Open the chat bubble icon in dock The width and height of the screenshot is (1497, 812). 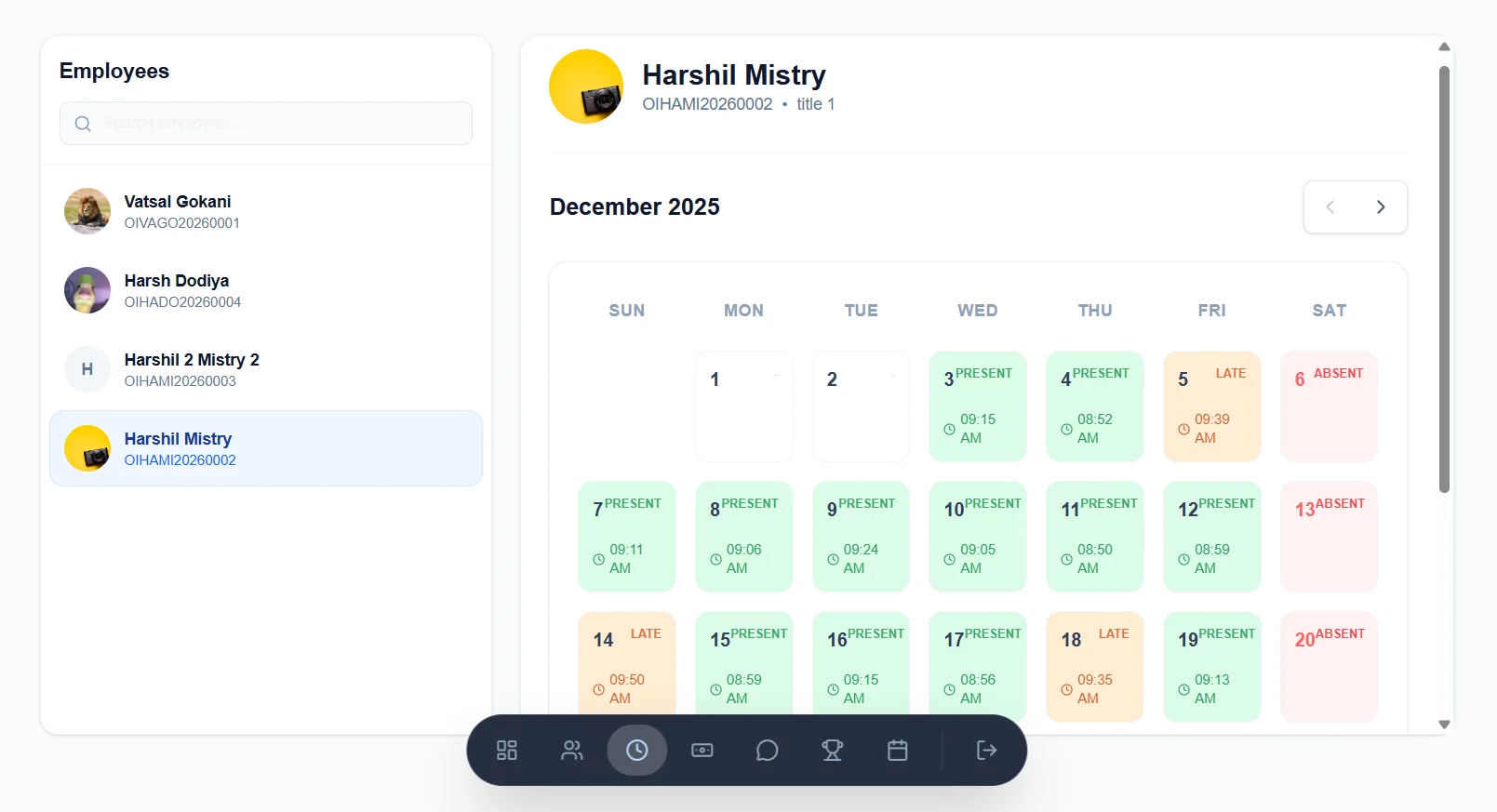click(x=768, y=751)
